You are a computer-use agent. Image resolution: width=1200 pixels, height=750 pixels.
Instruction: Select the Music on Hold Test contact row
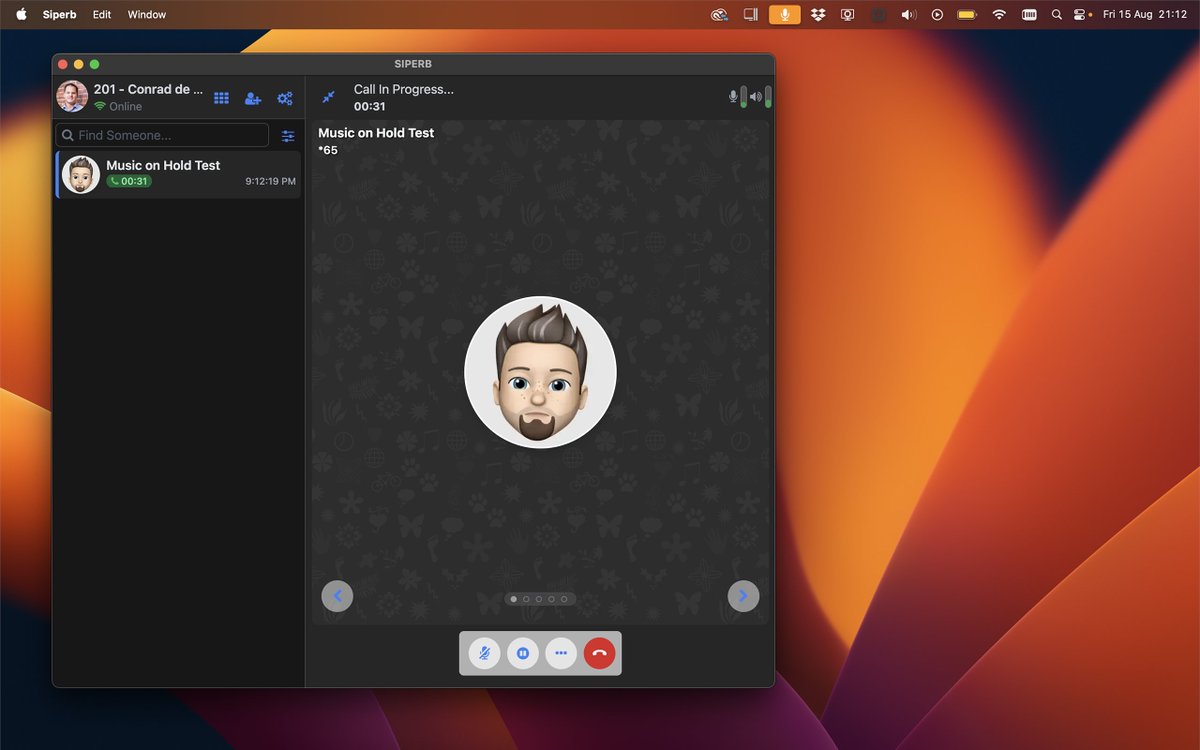coord(178,174)
